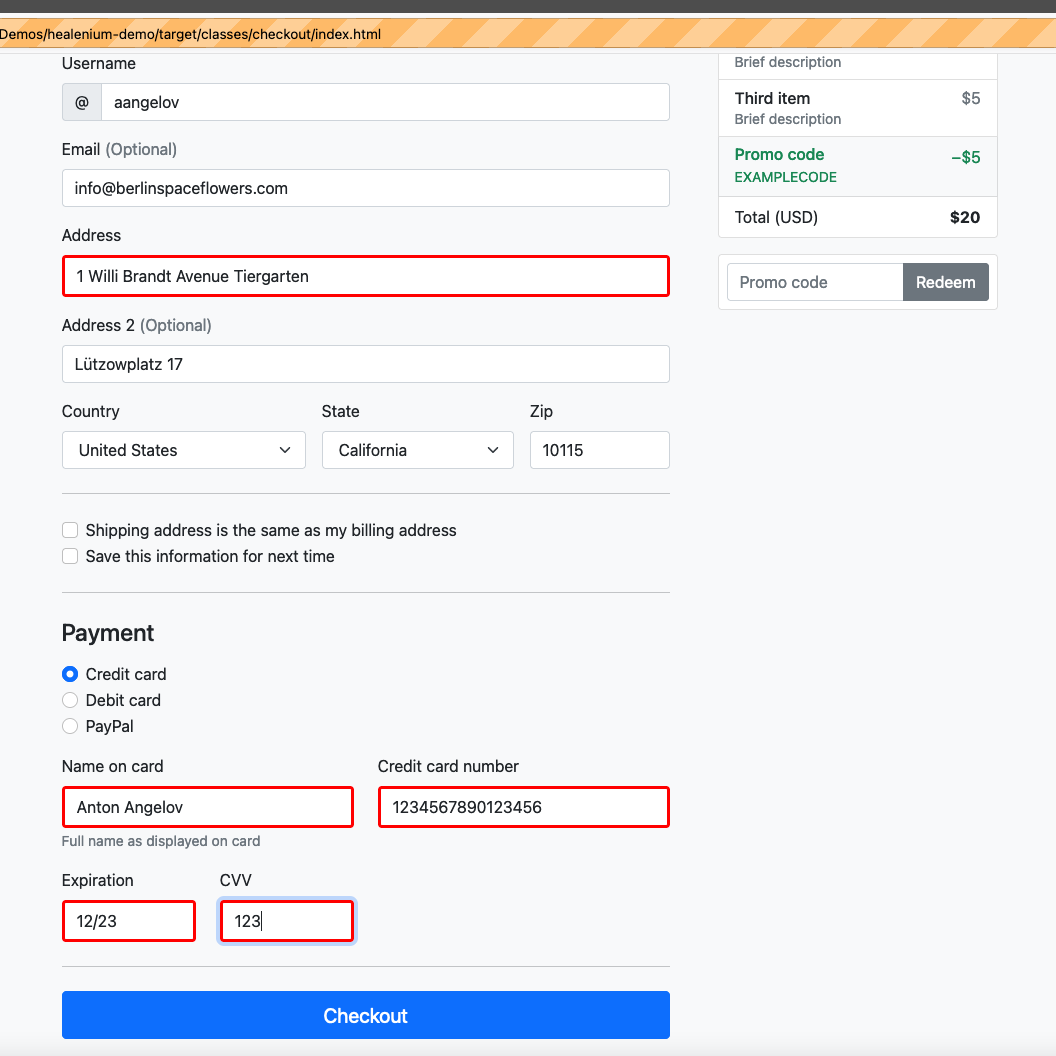Click the Zip code field

tap(599, 450)
